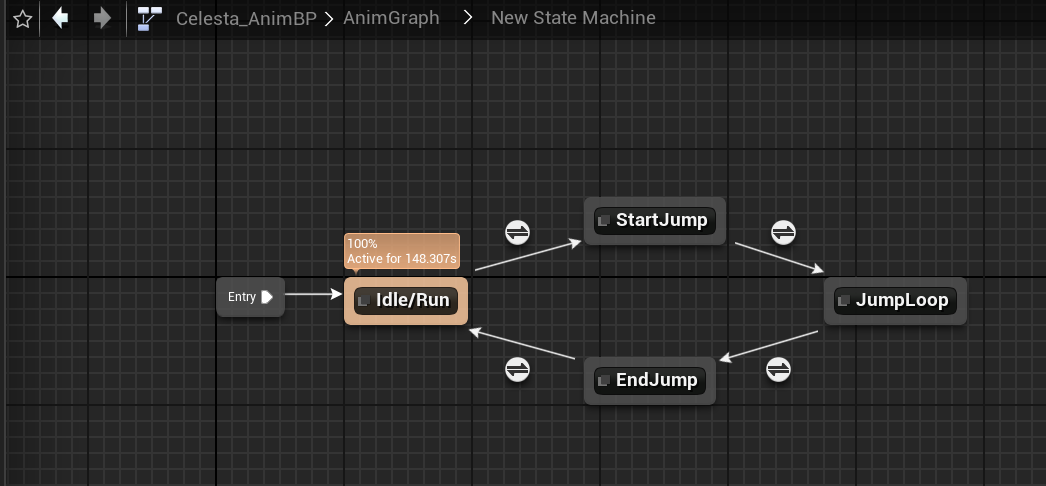Click the small state icon in StartJump

pos(604,221)
